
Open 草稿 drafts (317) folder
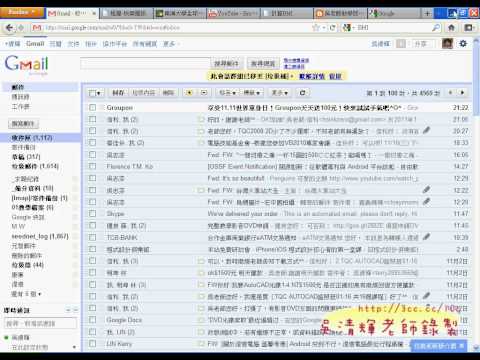click(26, 157)
